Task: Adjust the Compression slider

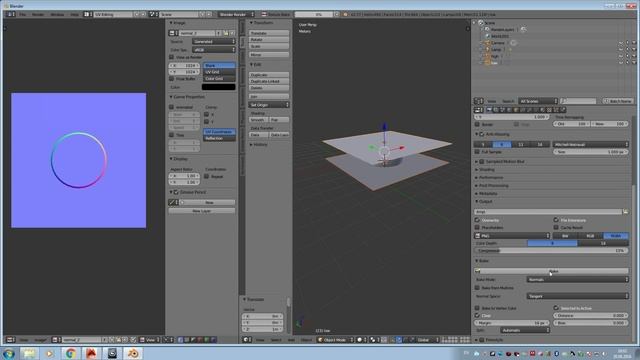Action: 551,250
